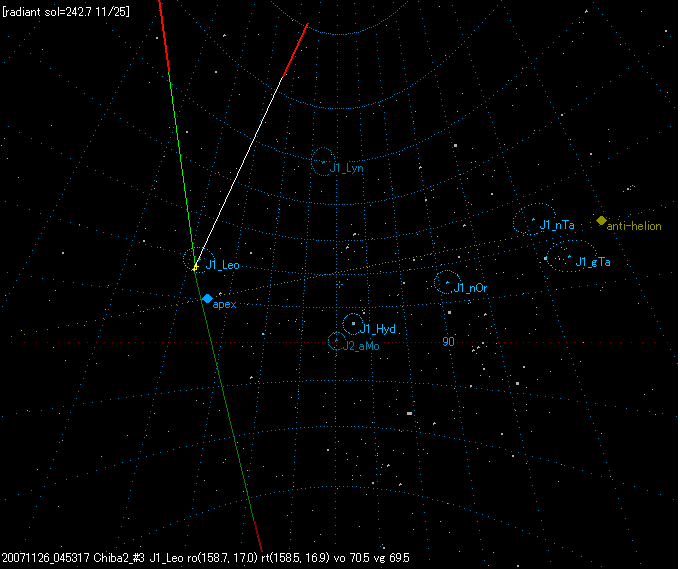Viewport: 680px width, 569px height.
Task: Click the J1_nTa label text
Action: pyautogui.click(x=557, y=225)
